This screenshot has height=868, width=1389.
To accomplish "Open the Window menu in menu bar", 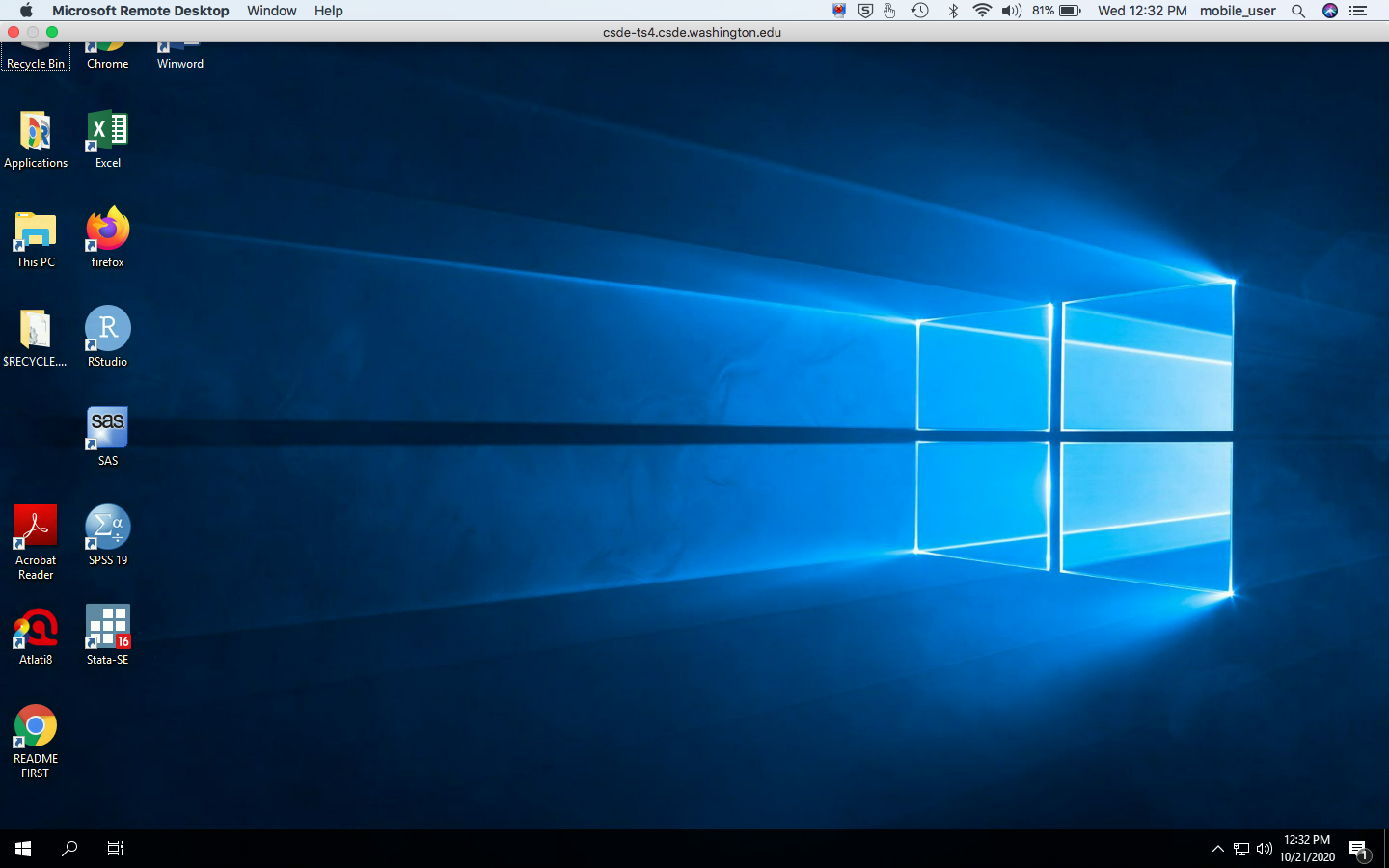I will click(x=271, y=11).
